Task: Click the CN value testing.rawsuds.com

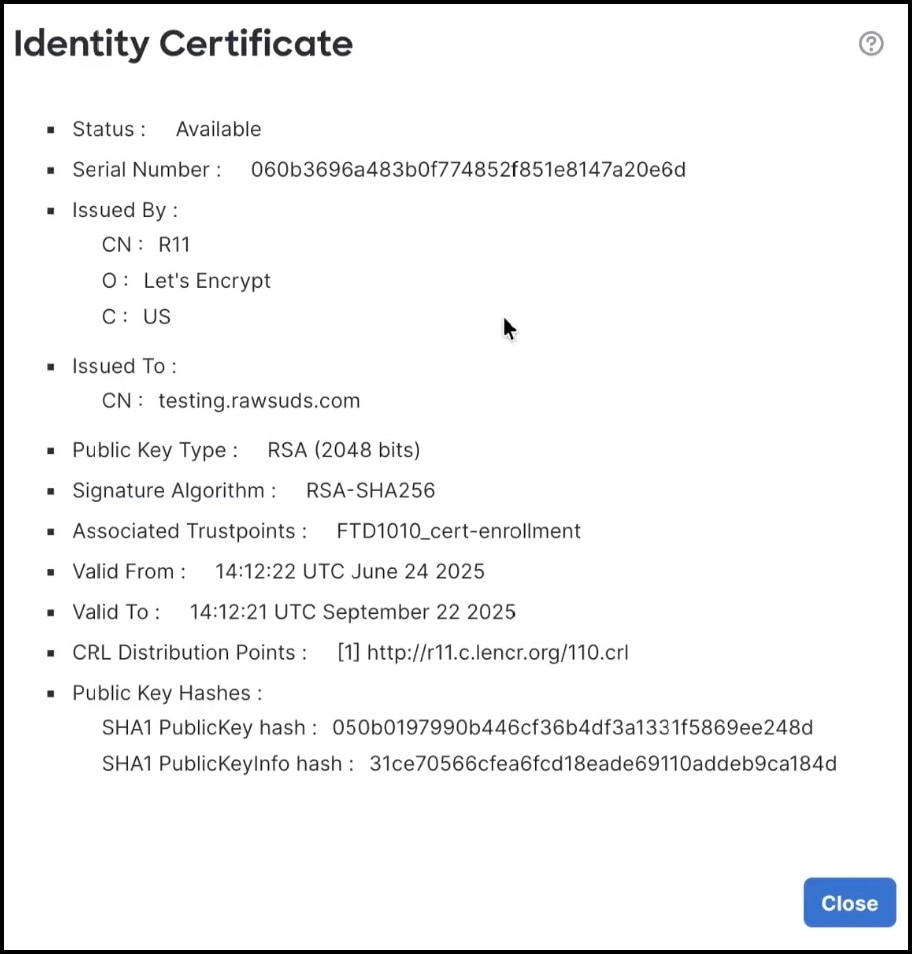Action: point(259,401)
